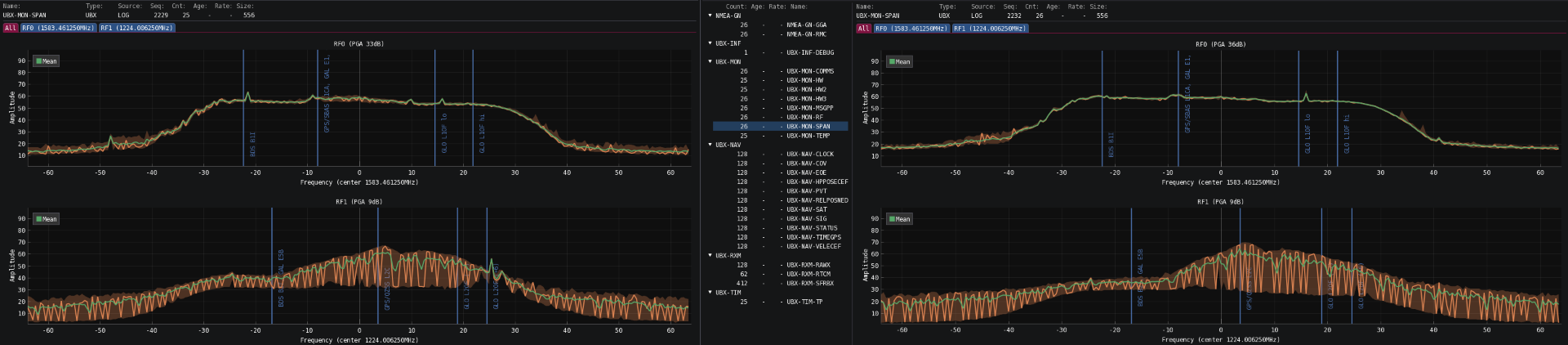This screenshot has height=345, width=1568.
Task: Collapse the UBX-RXM message group
Action: (710, 255)
